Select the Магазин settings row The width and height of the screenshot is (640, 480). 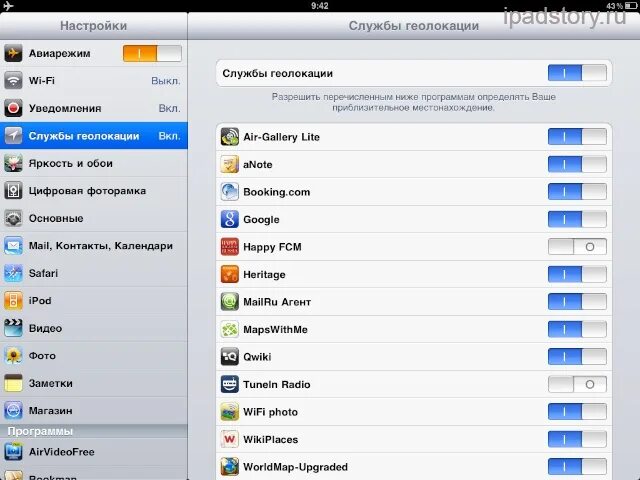pos(93,411)
